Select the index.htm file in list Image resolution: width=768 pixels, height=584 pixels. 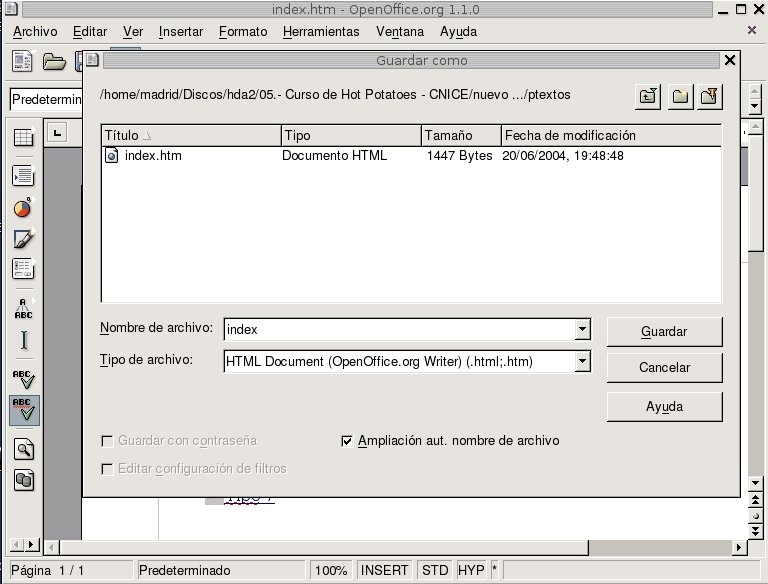152,156
